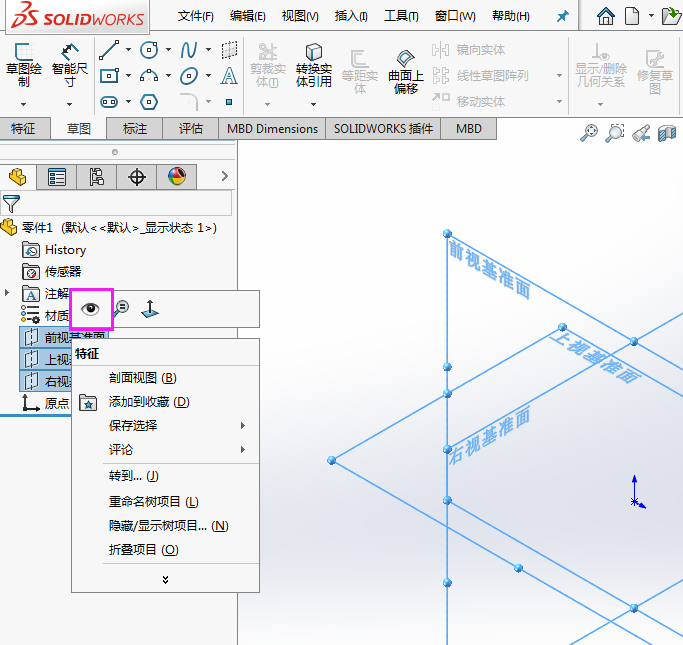Switch to the 评估 ribbon tab

(x=191, y=128)
